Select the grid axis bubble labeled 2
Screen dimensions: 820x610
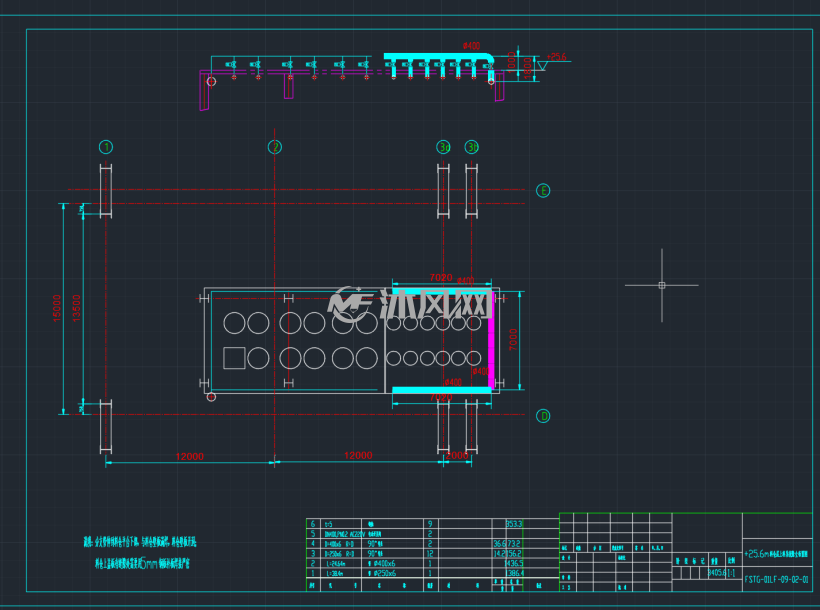coord(275,147)
